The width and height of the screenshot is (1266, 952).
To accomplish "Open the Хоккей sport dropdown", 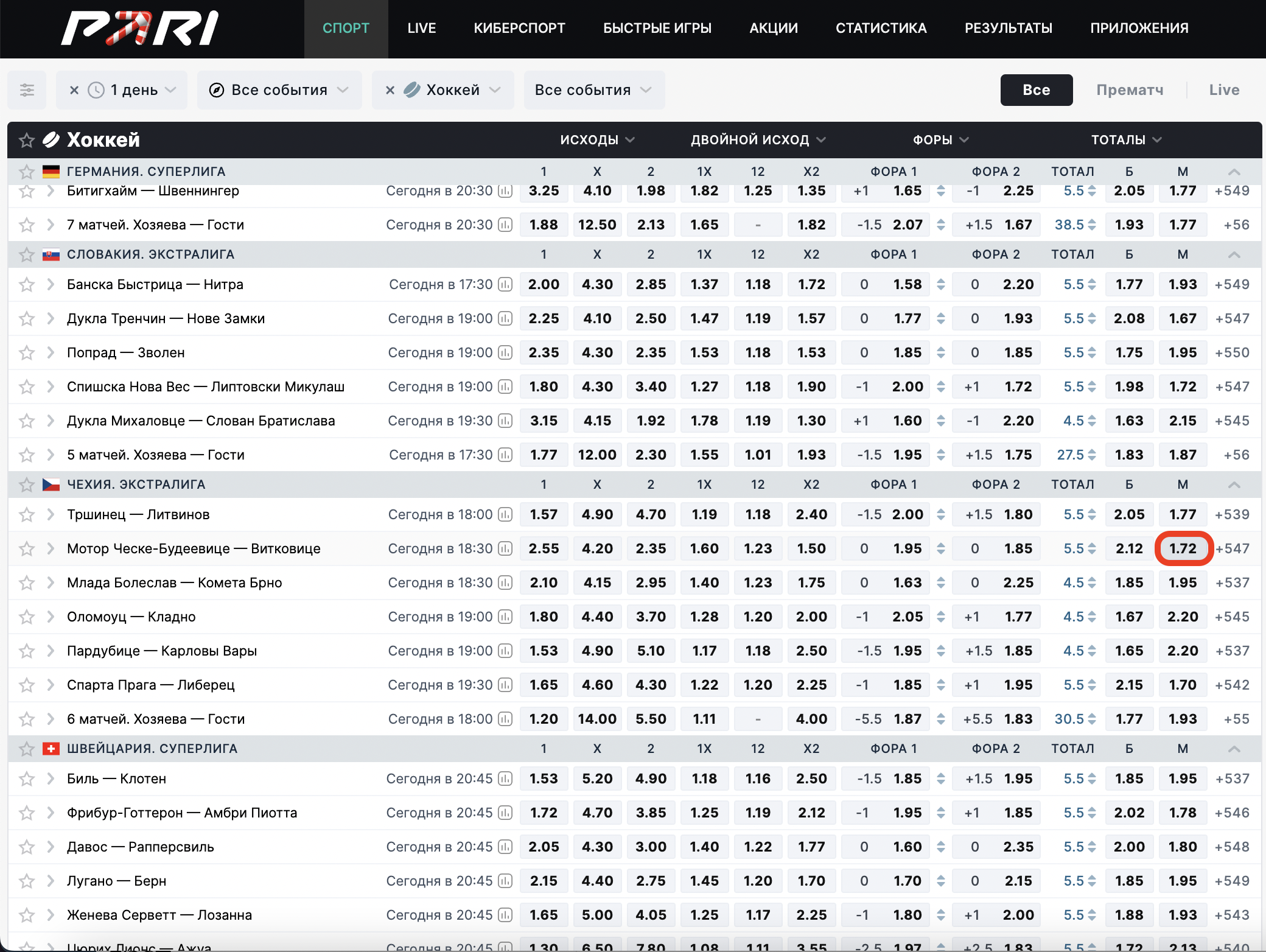I will tap(453, 90).
